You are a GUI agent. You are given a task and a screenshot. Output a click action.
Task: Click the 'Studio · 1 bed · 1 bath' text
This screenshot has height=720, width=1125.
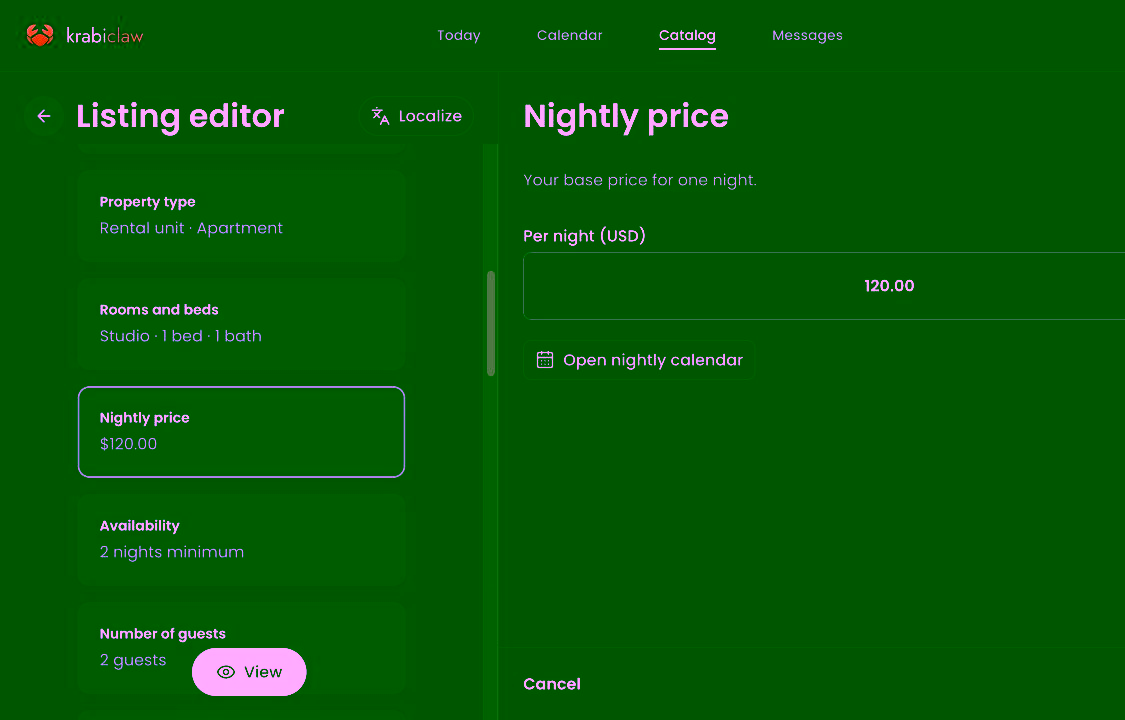180,336
